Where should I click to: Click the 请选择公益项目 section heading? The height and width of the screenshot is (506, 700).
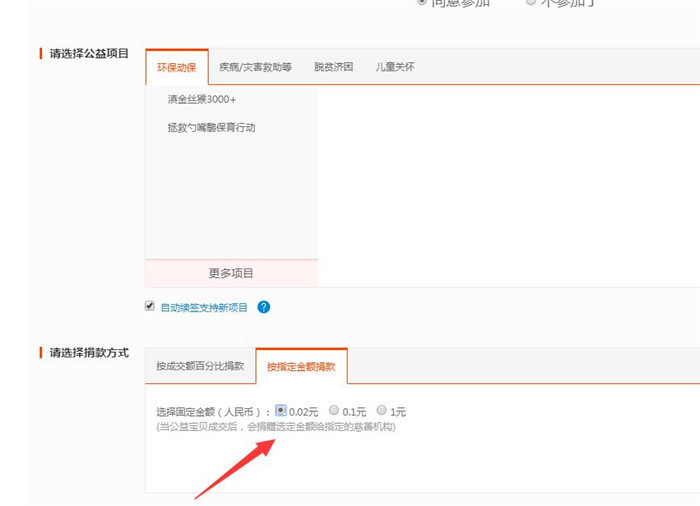(x=89, y=54)
